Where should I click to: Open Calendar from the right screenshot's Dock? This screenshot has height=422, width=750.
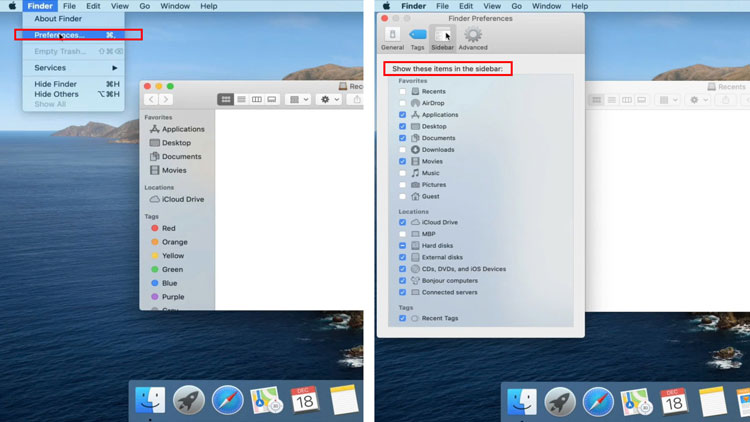coord(674,402)
